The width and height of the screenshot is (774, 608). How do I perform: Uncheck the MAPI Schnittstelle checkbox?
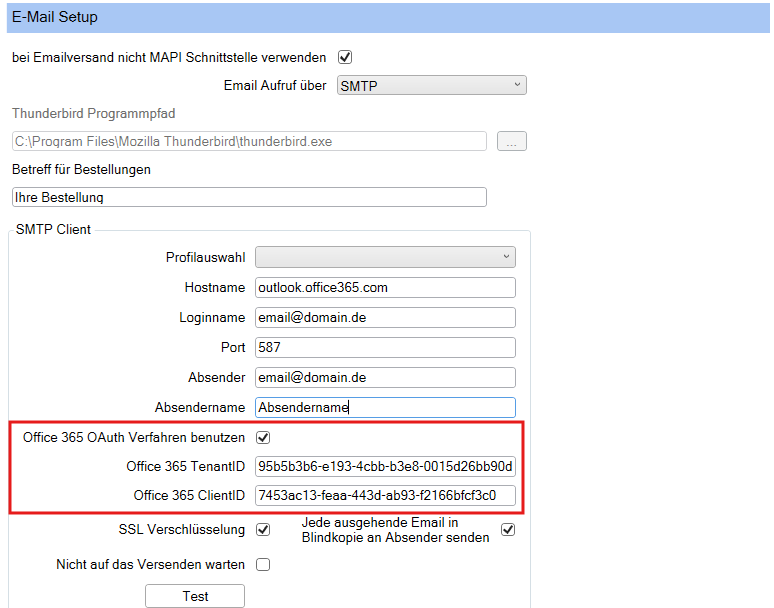pyautogui.click(x=345, y=57)
